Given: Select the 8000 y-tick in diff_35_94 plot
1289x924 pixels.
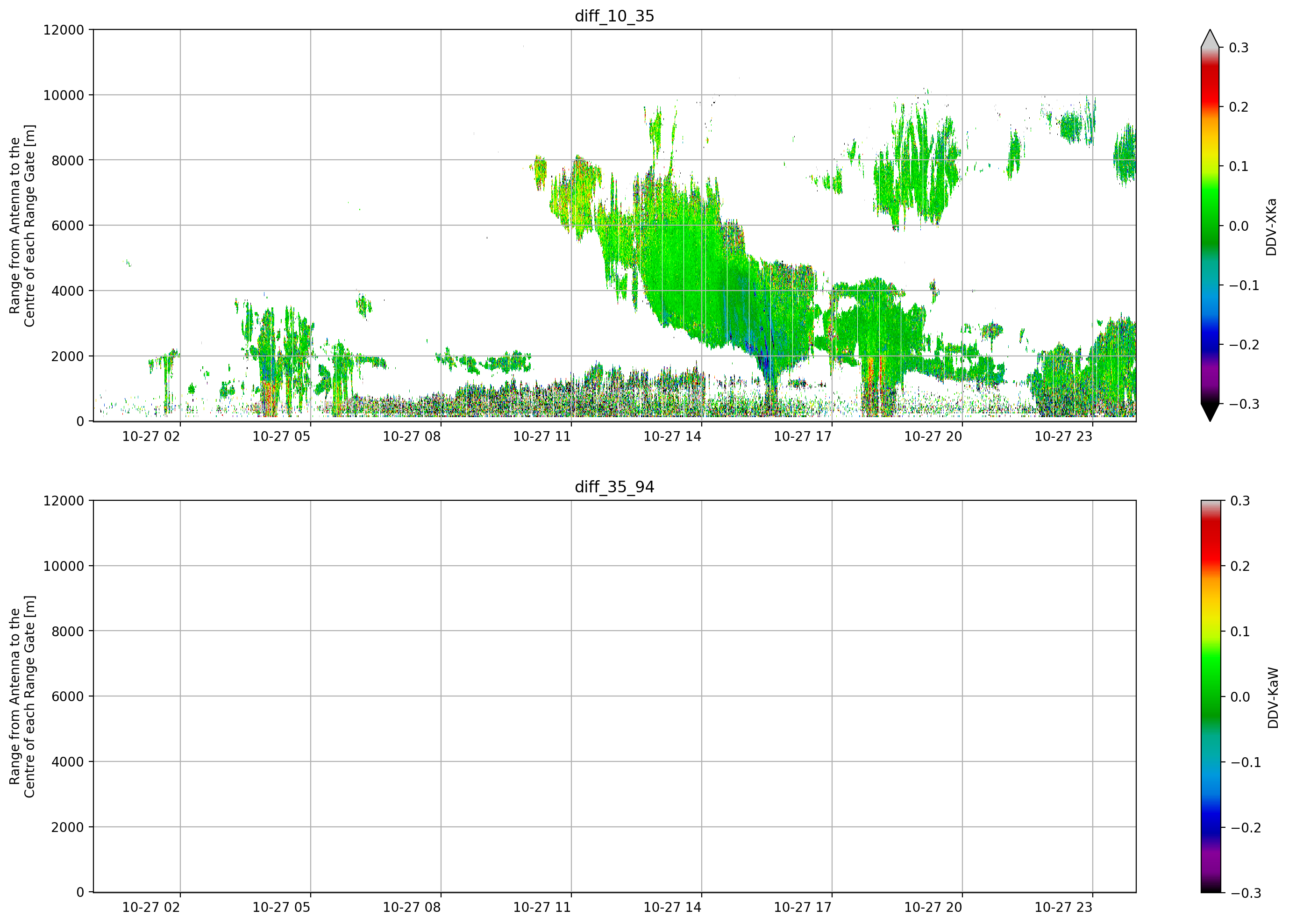Looking at the screenshot, I should pos(68,632).
